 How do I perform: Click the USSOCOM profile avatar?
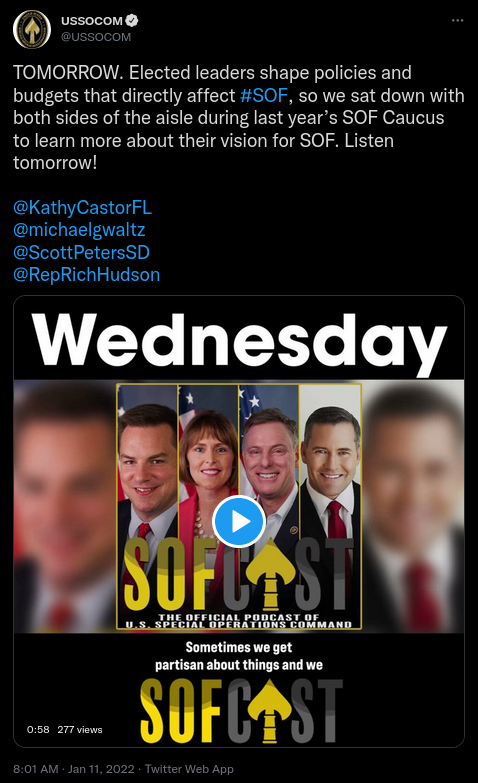click(x=32, y=29)
